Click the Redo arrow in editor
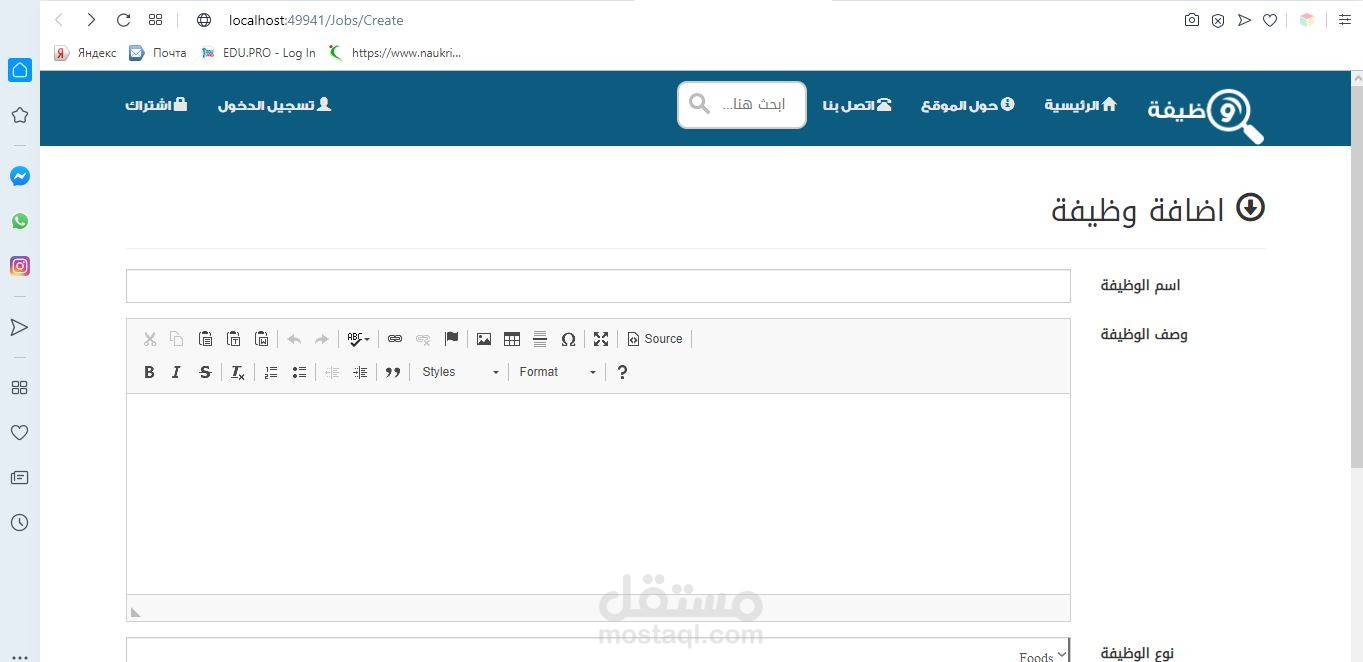The image size is (1363, 662). (322, 339)
